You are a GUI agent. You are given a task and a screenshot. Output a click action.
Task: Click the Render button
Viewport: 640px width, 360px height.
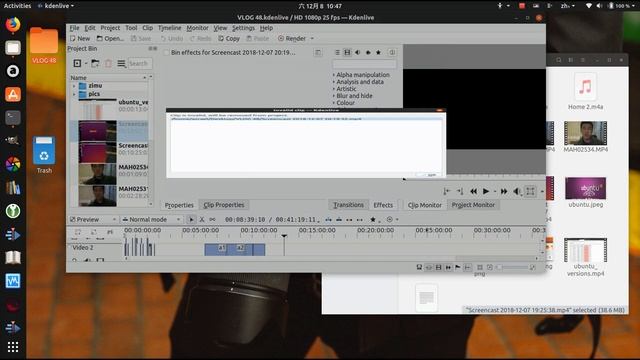[291, 39]
